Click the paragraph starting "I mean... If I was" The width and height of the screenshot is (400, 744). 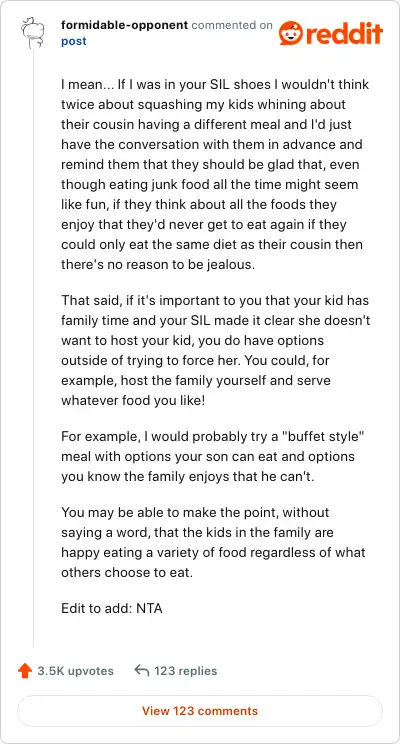214,175
